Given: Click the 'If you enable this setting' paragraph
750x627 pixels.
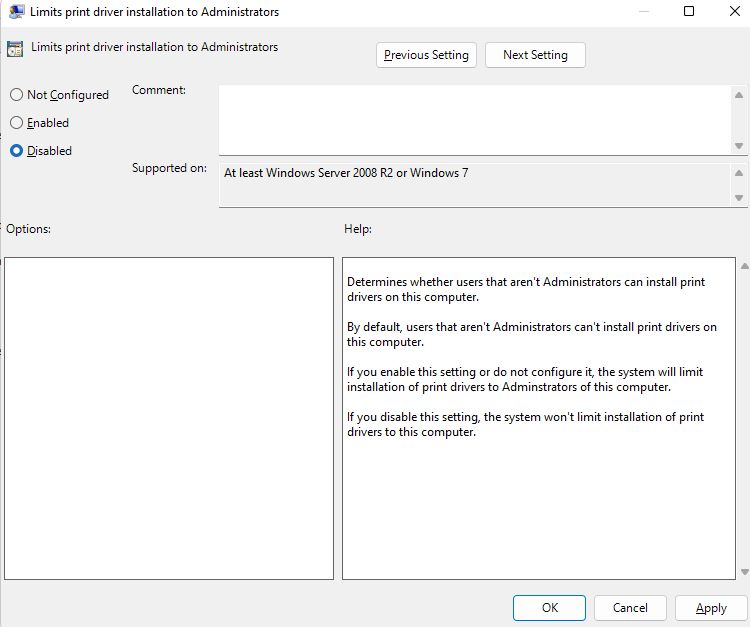Looking at the screenshot, I should (525, 379).
